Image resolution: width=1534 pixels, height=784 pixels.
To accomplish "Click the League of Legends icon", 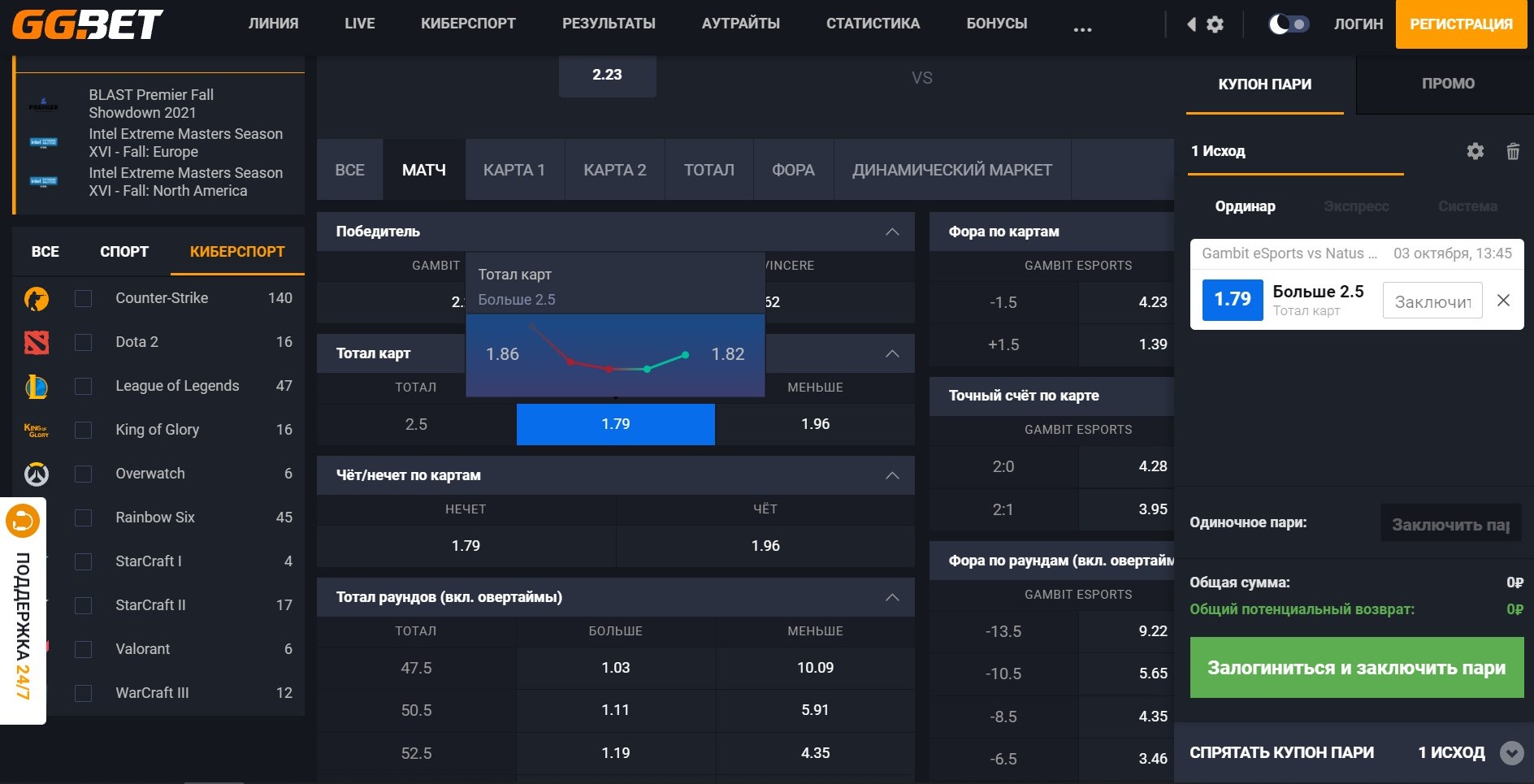I will (x=37, y=387).
